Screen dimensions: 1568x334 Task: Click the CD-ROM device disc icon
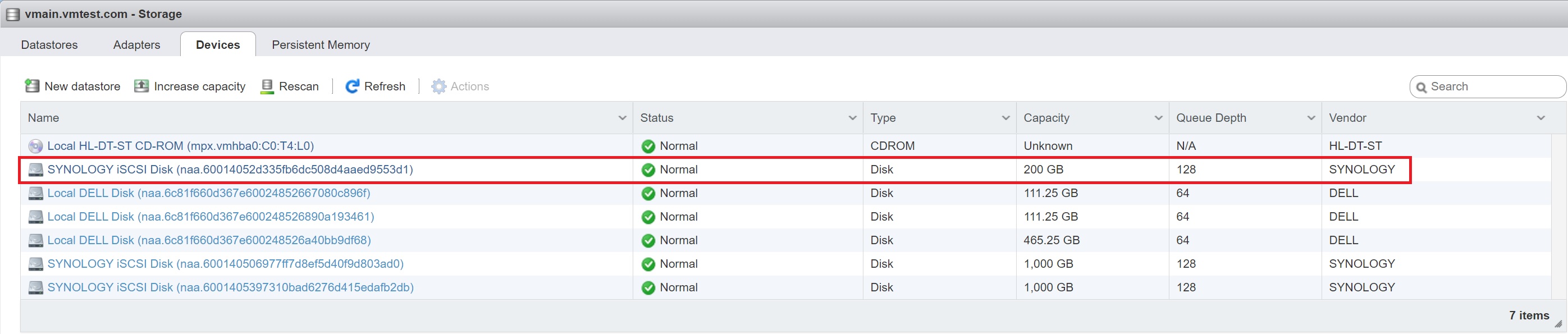(36, 146)
